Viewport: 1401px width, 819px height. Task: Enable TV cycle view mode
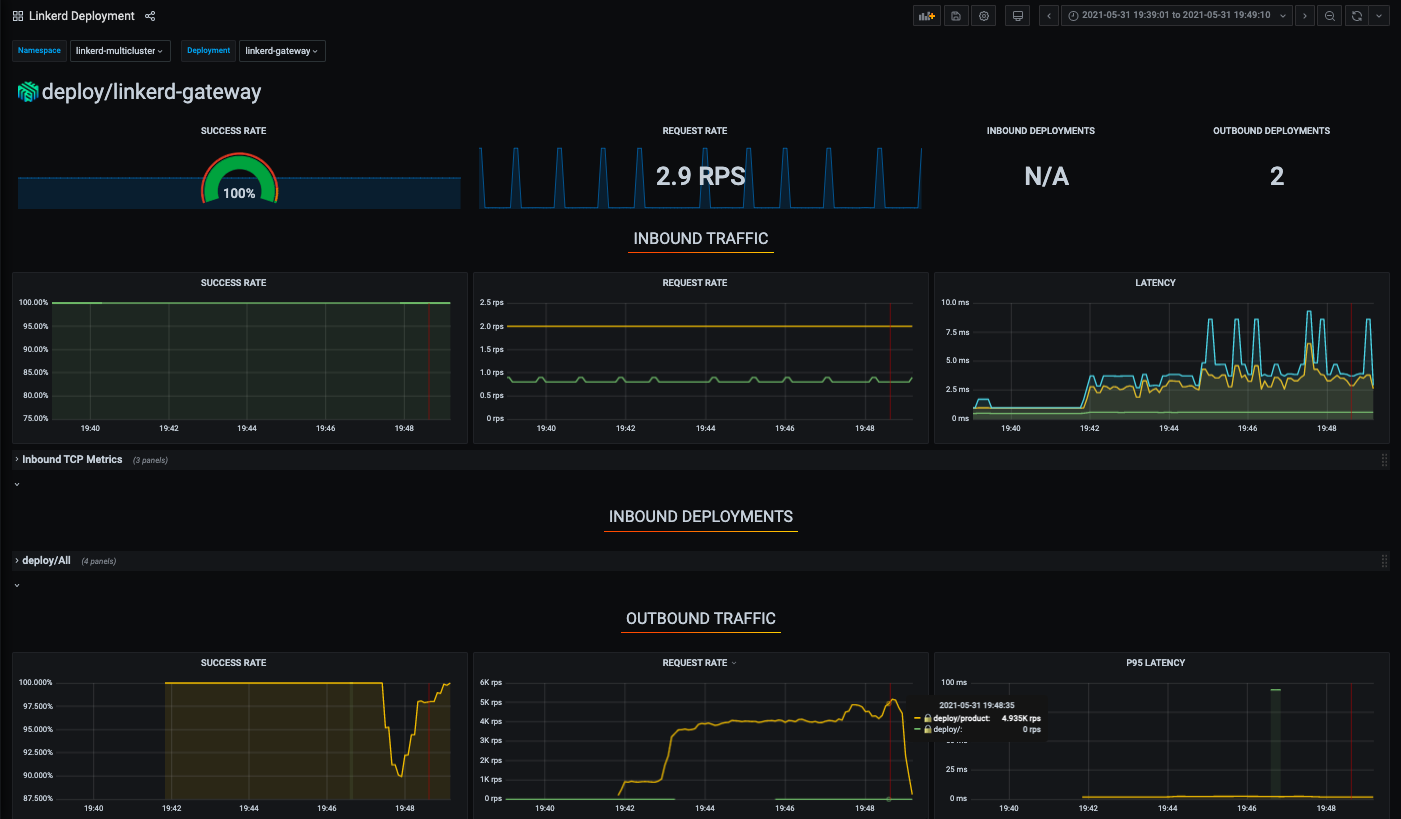point(1017,15)
